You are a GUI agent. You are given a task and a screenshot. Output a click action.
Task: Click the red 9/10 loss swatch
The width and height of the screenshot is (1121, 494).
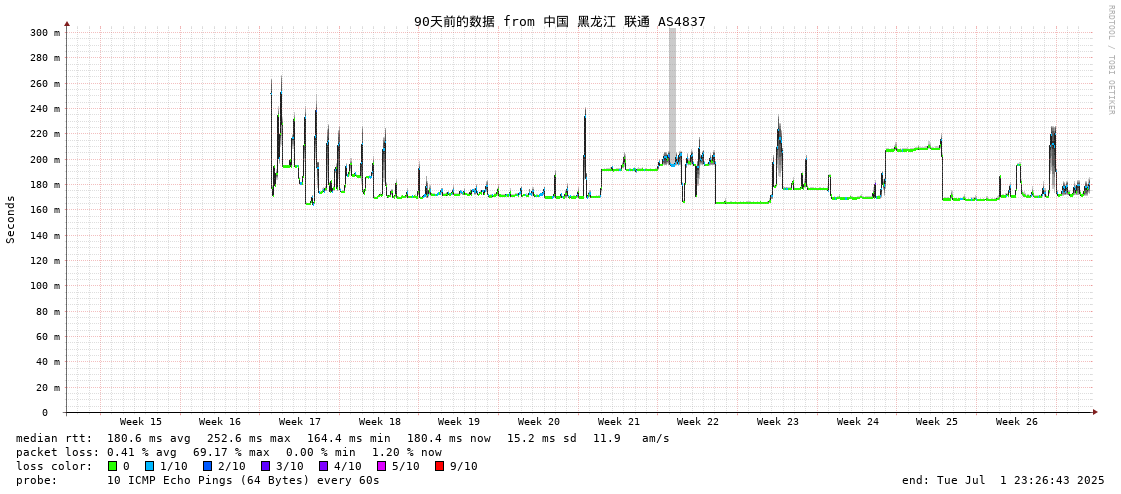pos(440,466)
